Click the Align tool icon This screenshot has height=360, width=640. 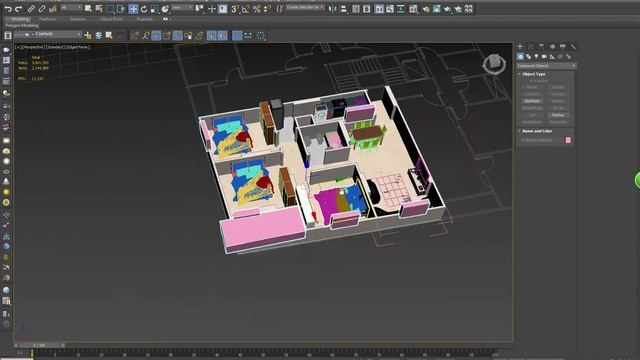(x=343, y=9)
